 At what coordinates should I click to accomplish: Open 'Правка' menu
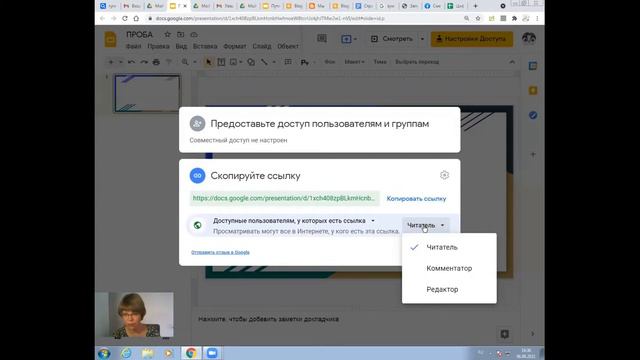point(158,47)
